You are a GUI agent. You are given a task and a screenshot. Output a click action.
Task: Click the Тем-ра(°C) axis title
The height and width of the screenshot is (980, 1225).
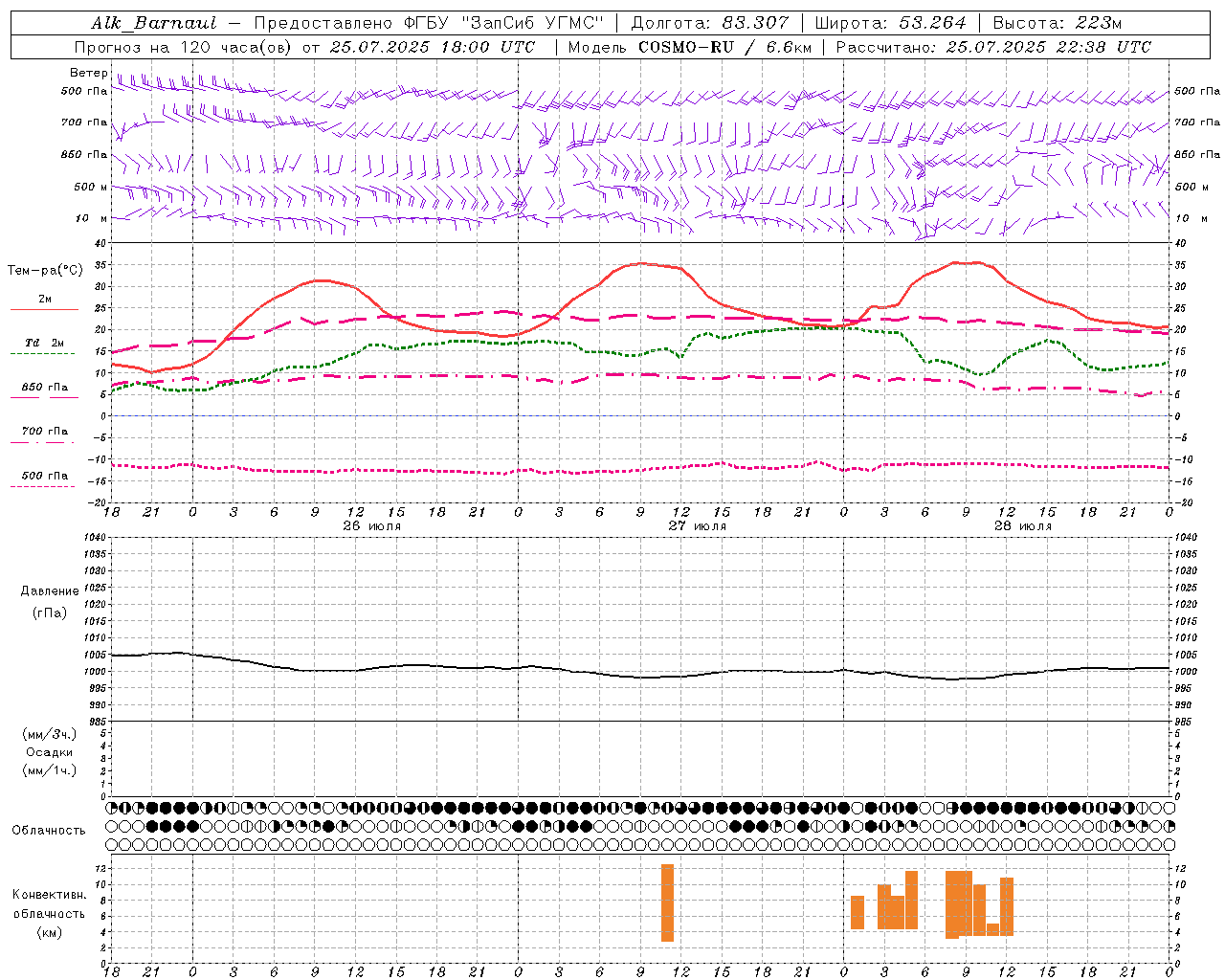point(45,271)
